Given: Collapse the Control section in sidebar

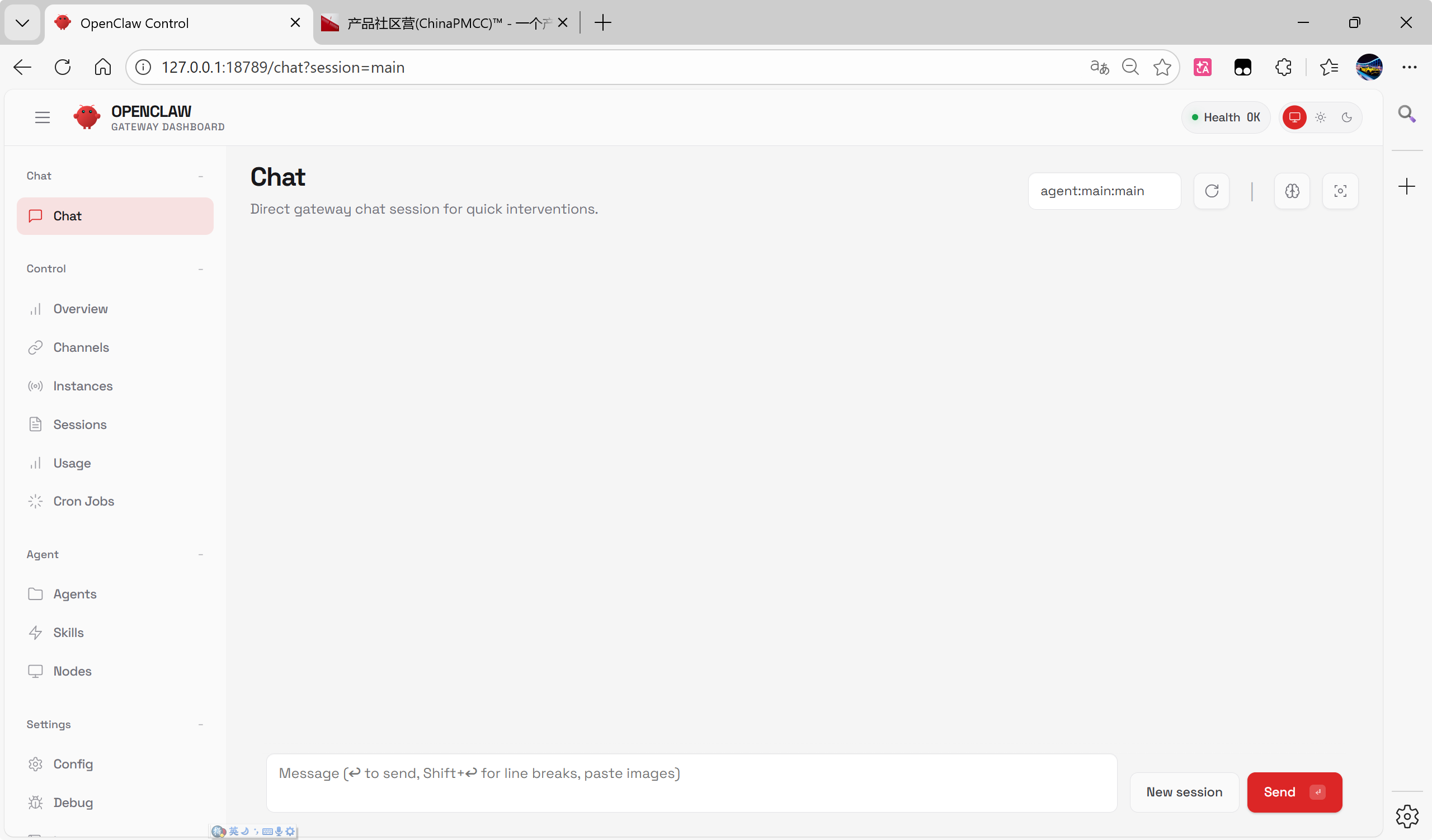Looking at the screenshot, I should click(201, 268).
